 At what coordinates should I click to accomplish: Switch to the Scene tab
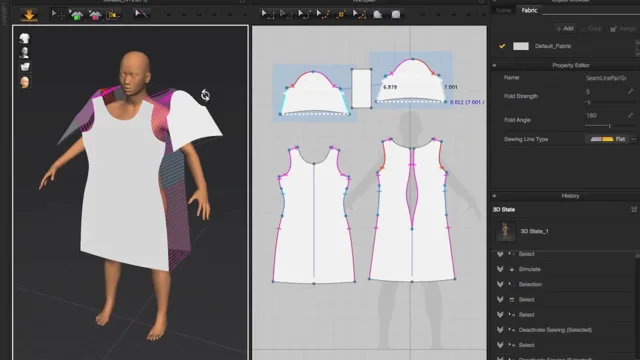tap(503, 11)
